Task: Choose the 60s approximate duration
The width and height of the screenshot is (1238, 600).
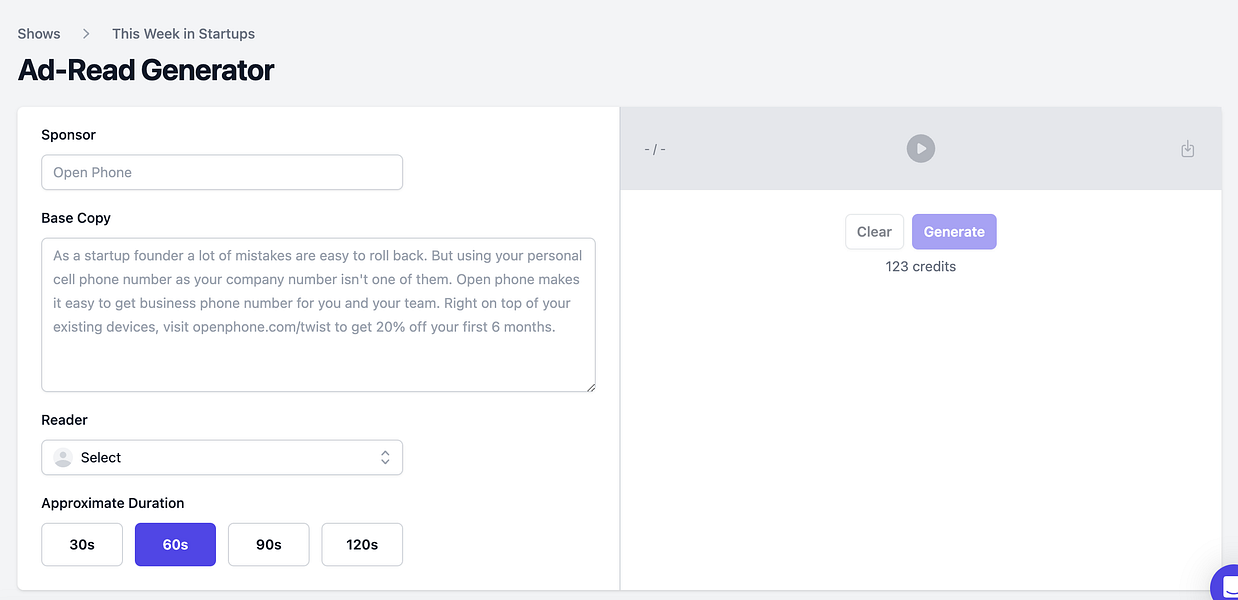Action: [175, 545]
